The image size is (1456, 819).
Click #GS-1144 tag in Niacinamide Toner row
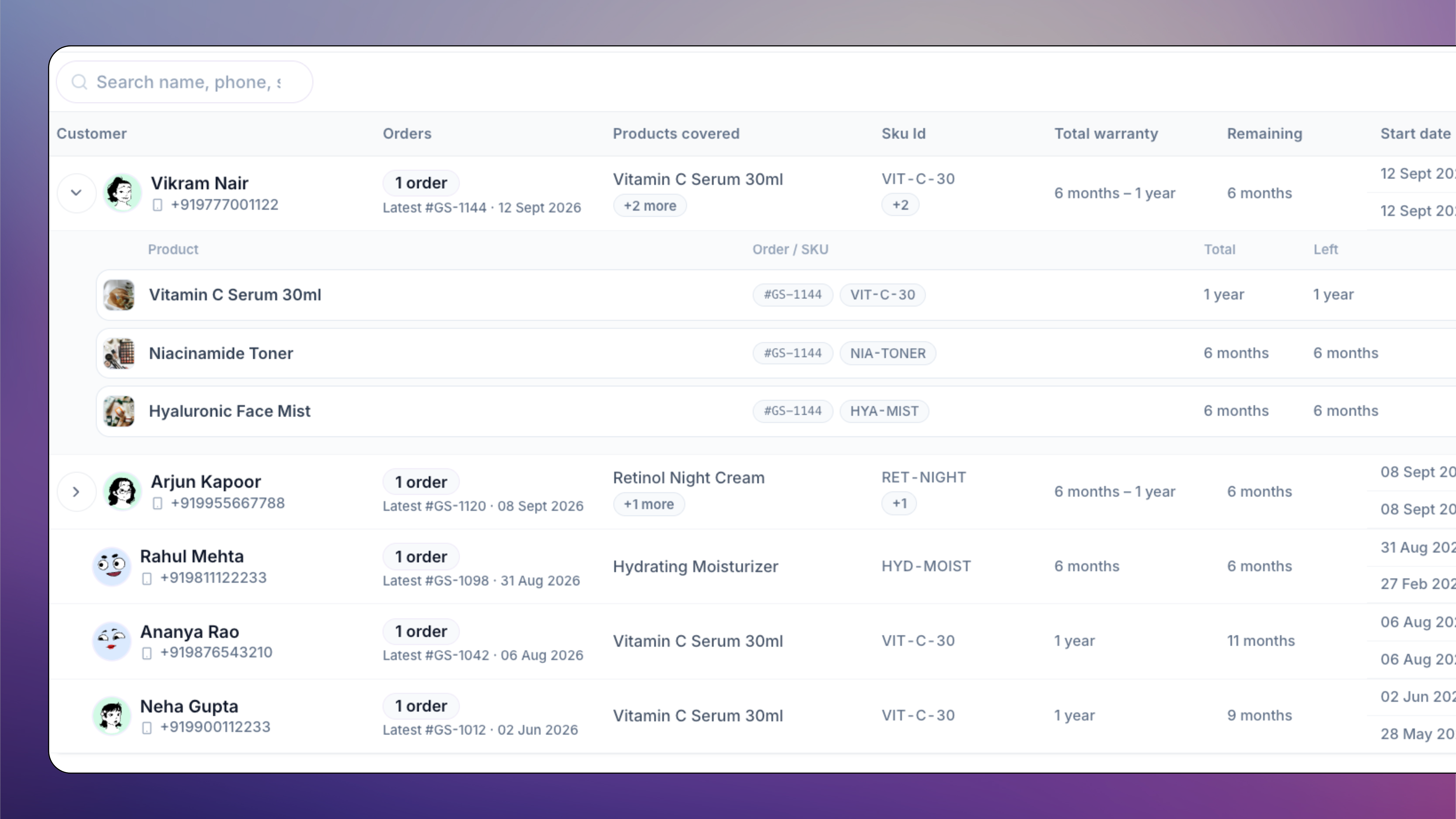pos(793,353)
